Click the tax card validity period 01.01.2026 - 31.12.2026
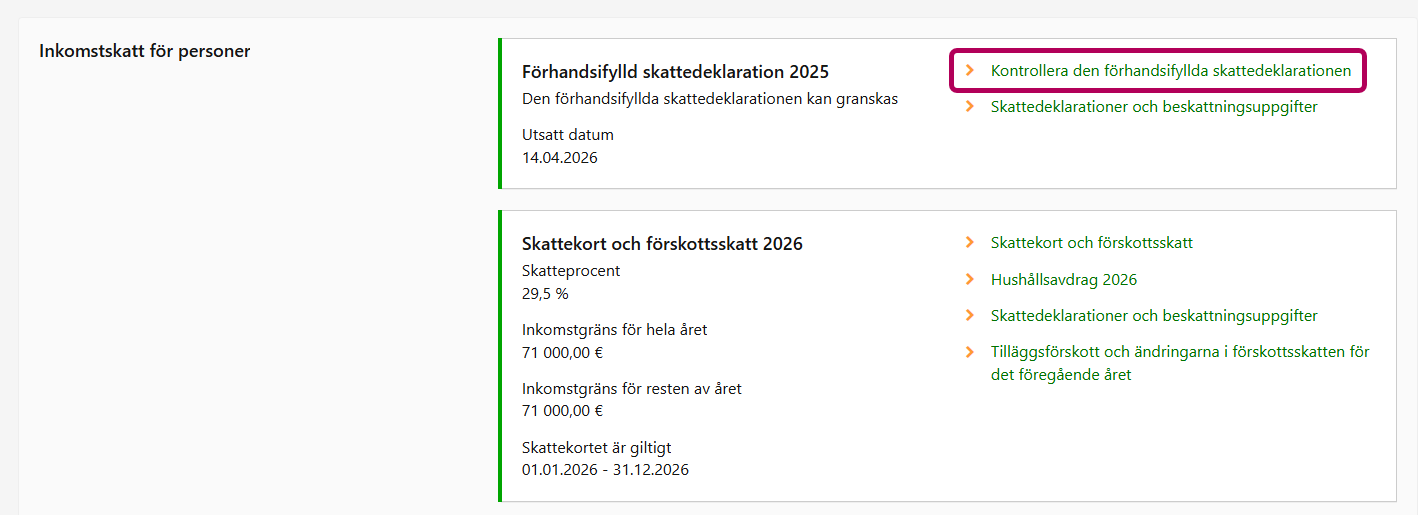 pyautogui.click(x=605, y=469)
